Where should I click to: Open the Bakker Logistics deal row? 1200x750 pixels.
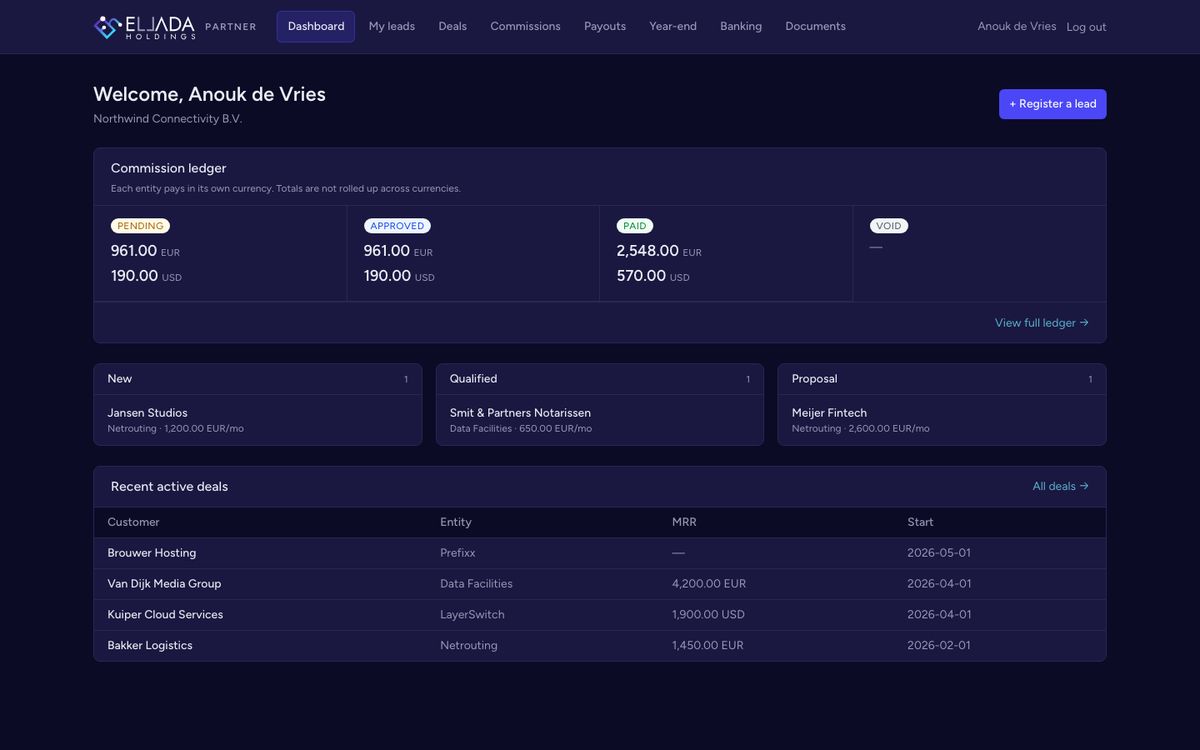600,646
